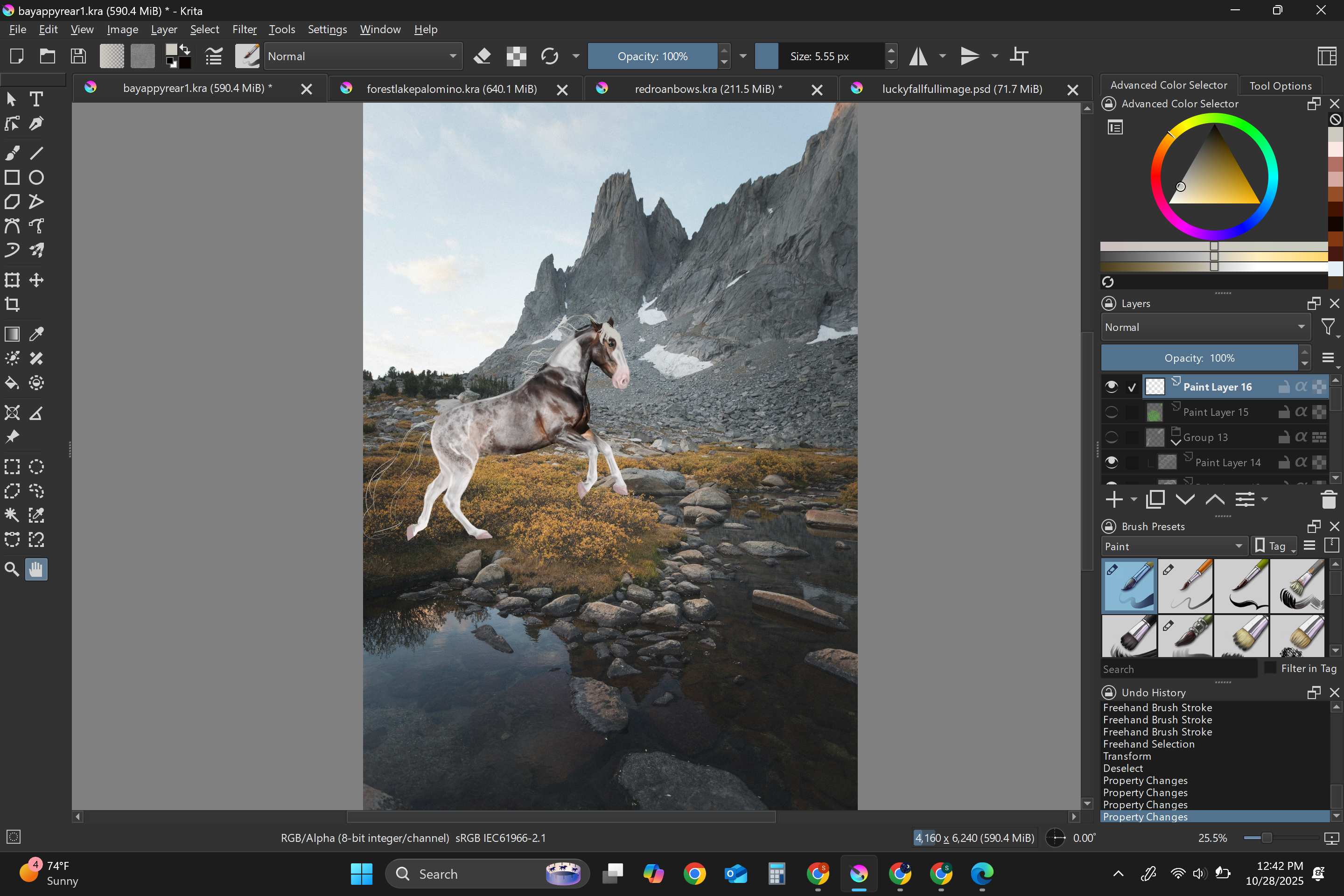Click the Freehand Selection entry in Undo History
This screenshot has height=896, width=1344.
[1148, 744]
